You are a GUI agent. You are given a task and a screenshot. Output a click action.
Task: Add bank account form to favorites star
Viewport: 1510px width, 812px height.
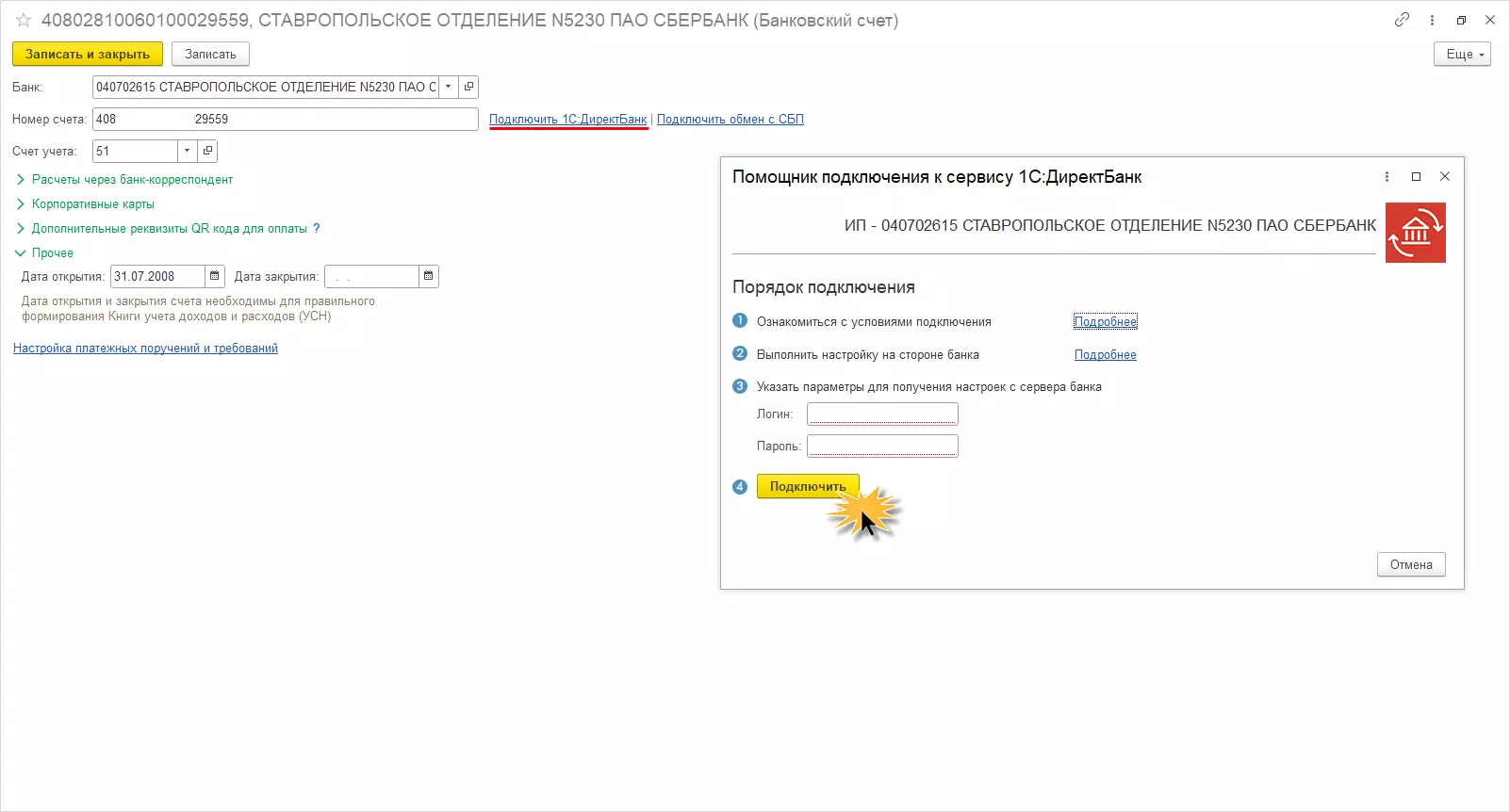coord(24,20)
